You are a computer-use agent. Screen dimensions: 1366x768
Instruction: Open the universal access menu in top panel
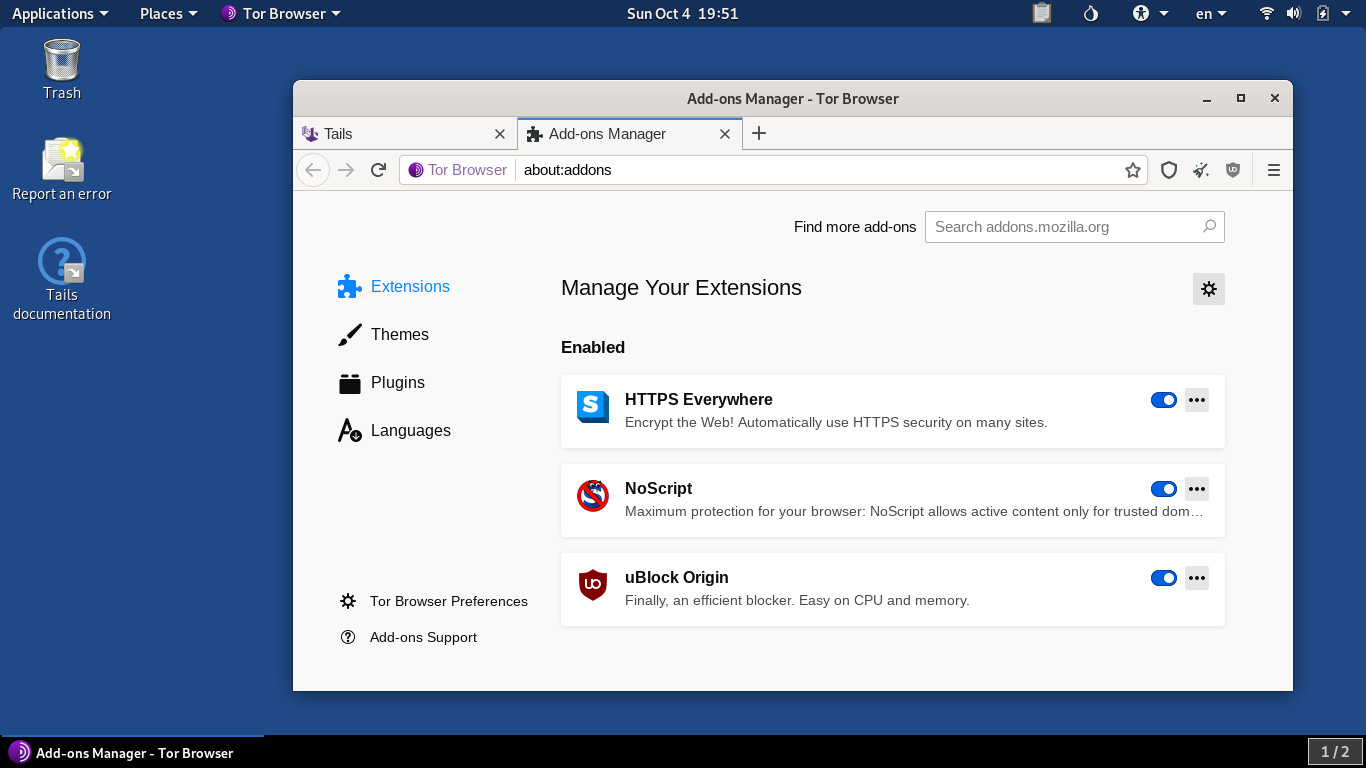[1150, 13]
